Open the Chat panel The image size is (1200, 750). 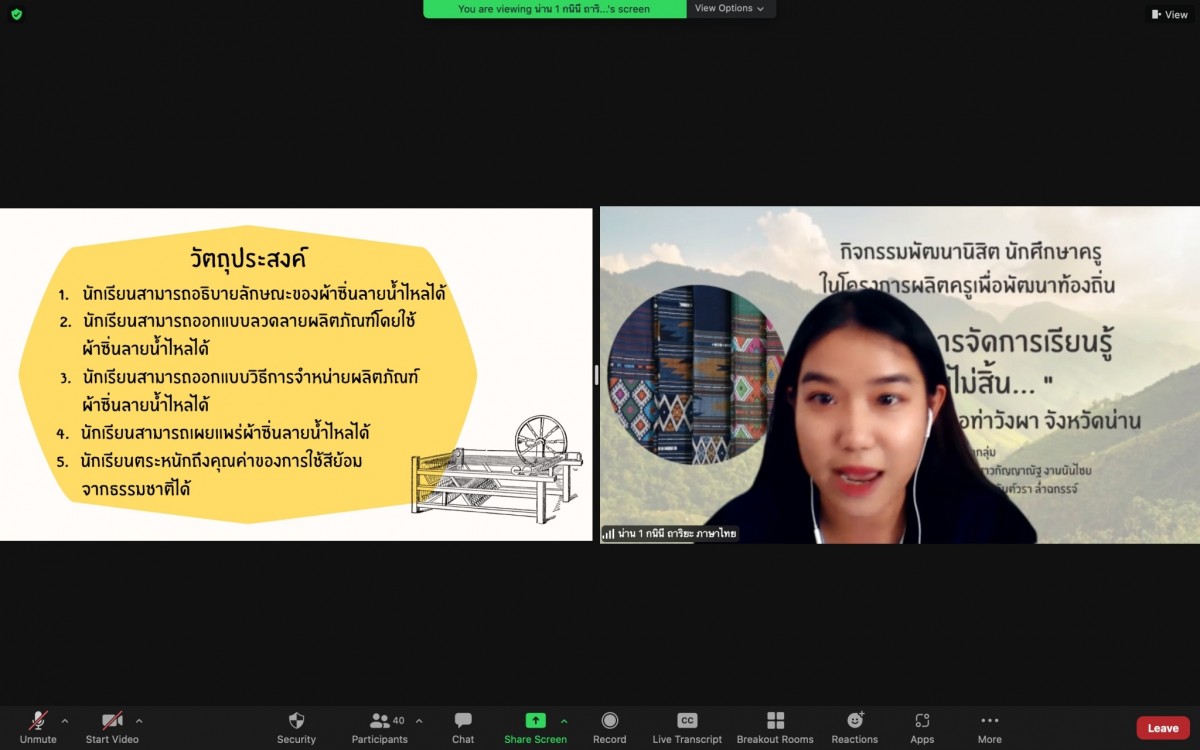(463, 721)
